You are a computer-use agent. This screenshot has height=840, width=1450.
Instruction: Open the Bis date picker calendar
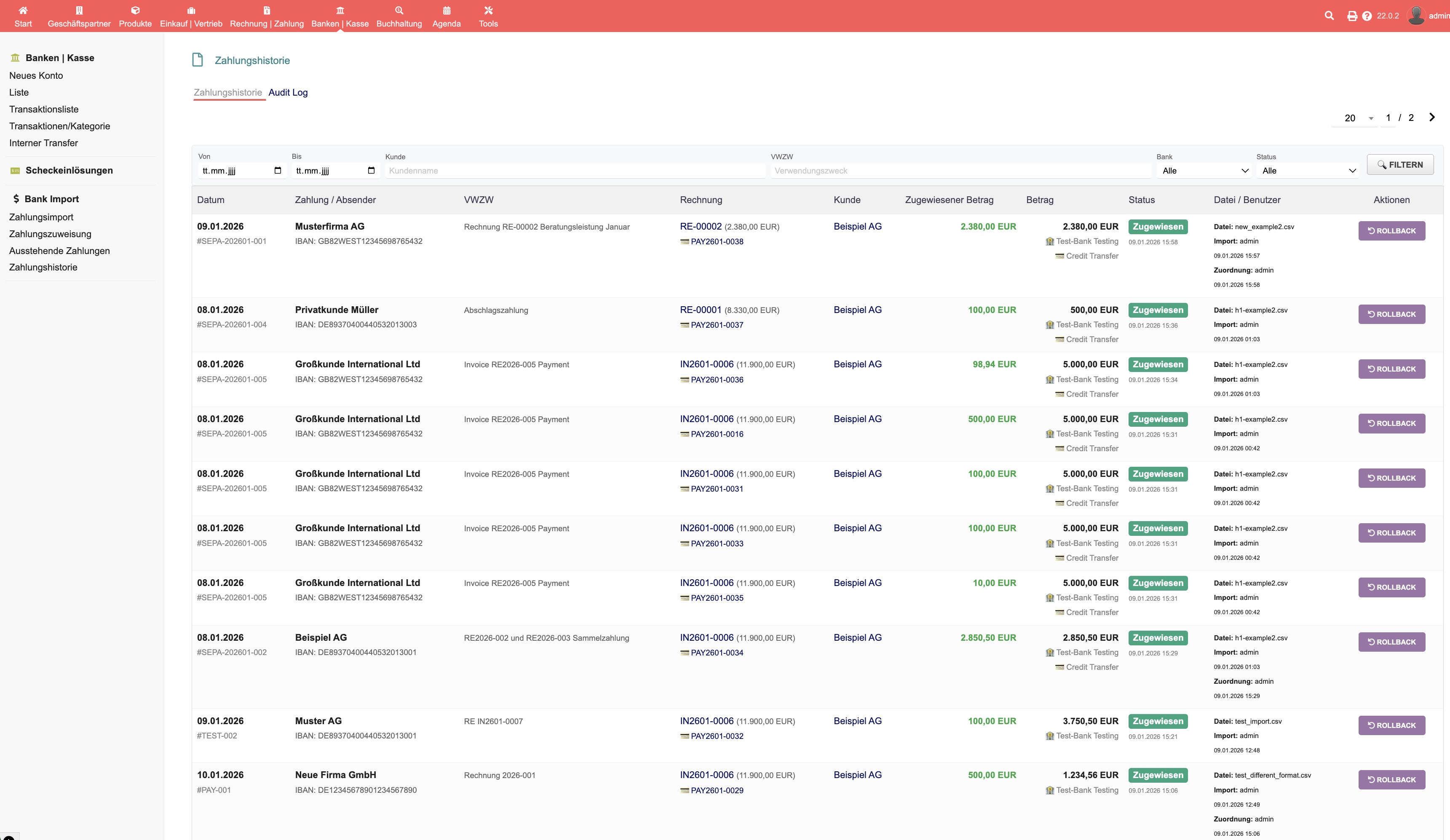pyautogui.click(x=371, y=170)
